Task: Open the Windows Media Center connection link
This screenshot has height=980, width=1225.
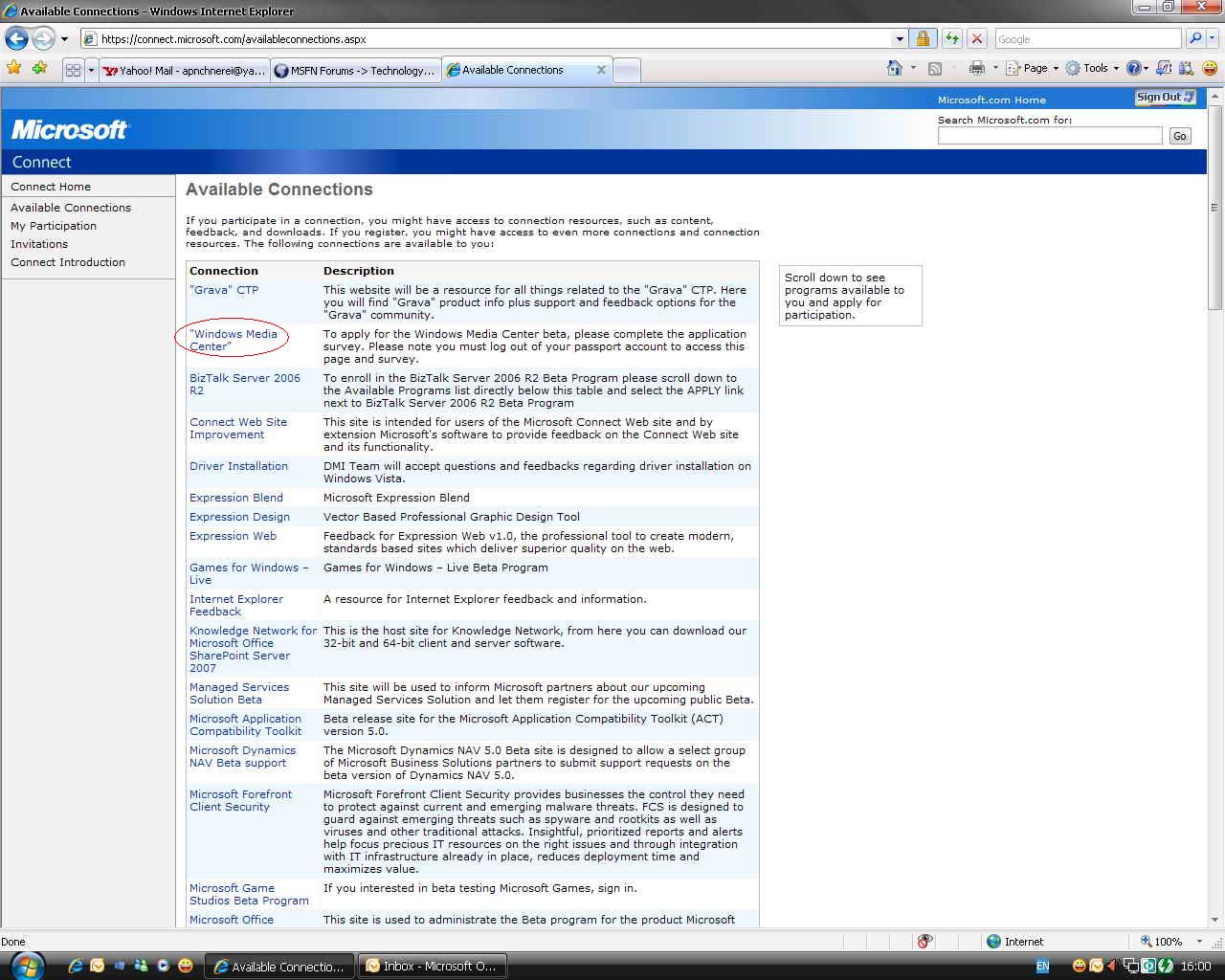Action: [x=234, y=340]
